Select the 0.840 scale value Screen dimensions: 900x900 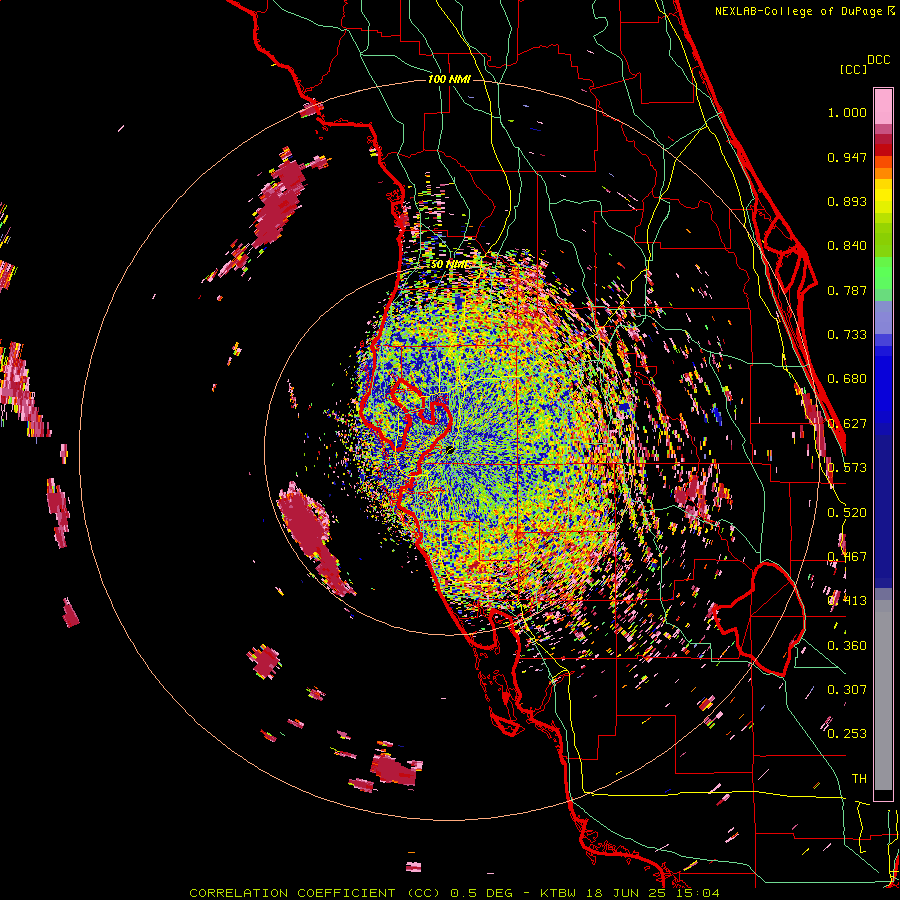pyautogui.click(x=847, y=246)
